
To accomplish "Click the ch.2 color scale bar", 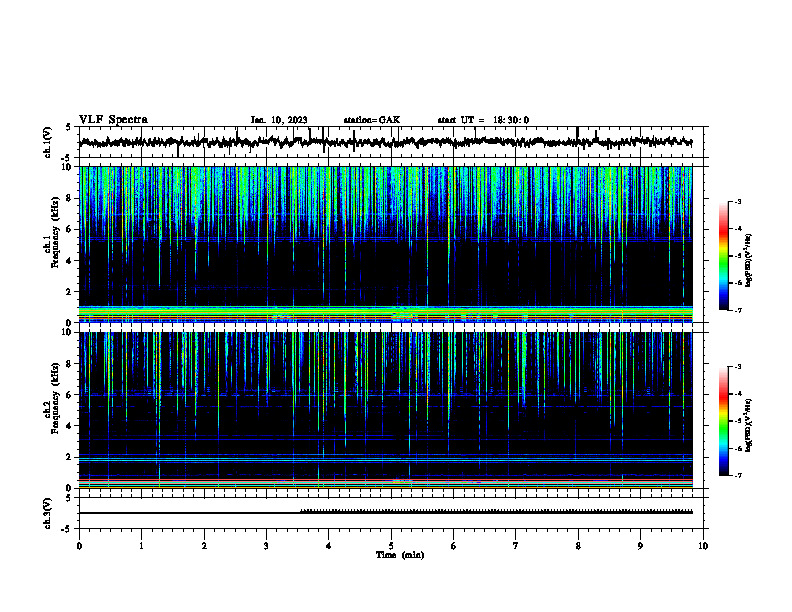I will click(723, 421).
